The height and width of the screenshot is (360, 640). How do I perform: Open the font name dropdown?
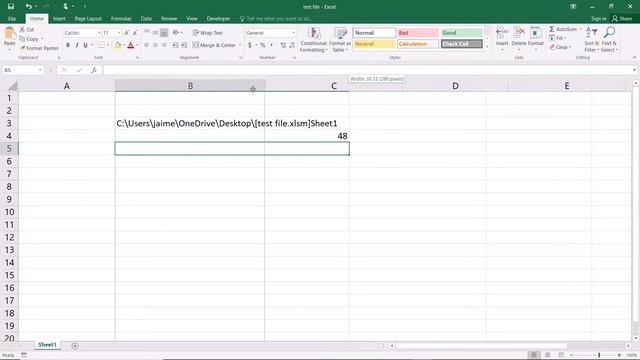99,33
